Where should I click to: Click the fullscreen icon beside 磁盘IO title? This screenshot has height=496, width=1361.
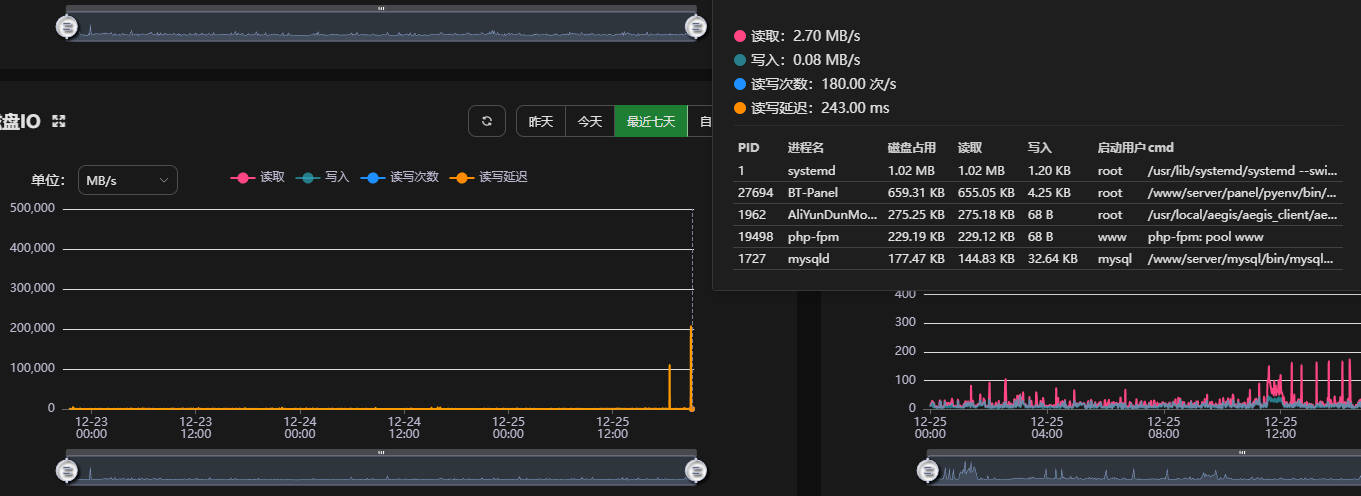59,121
